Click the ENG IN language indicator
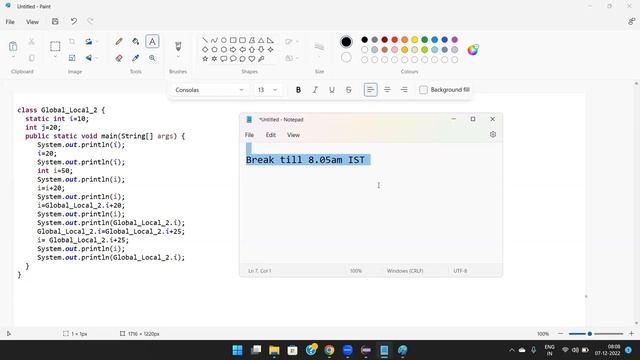 coord(549,350)
